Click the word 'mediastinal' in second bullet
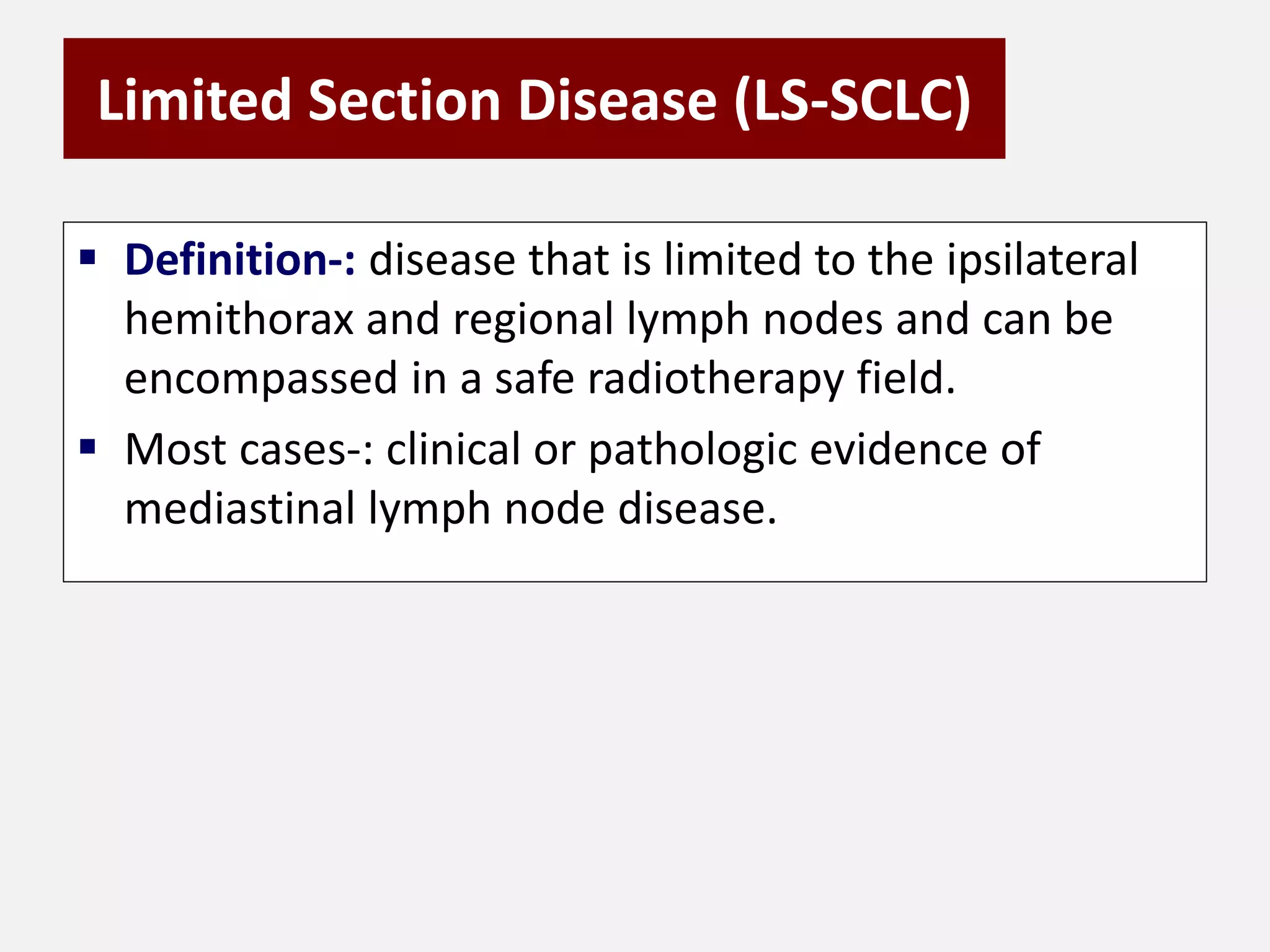This screenshot has width=1270, height=952. pos(240,509)
